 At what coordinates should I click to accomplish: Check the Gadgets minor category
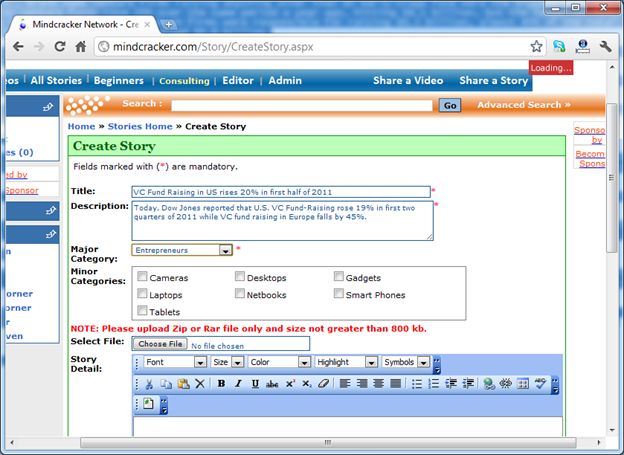(339, 276)
